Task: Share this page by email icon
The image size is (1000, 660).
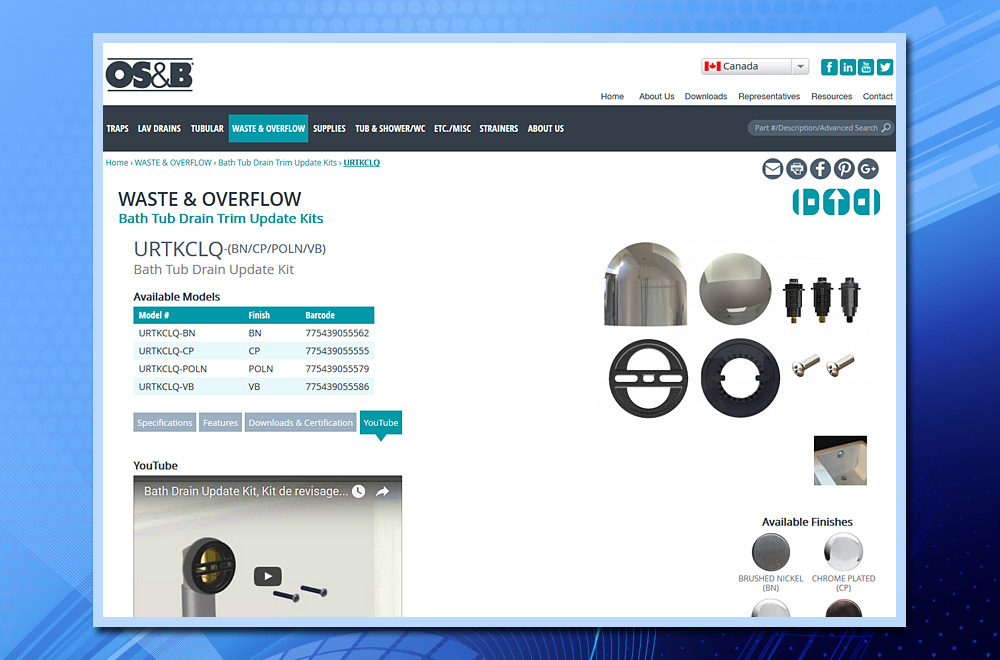Action: click(x=772, y=169)
